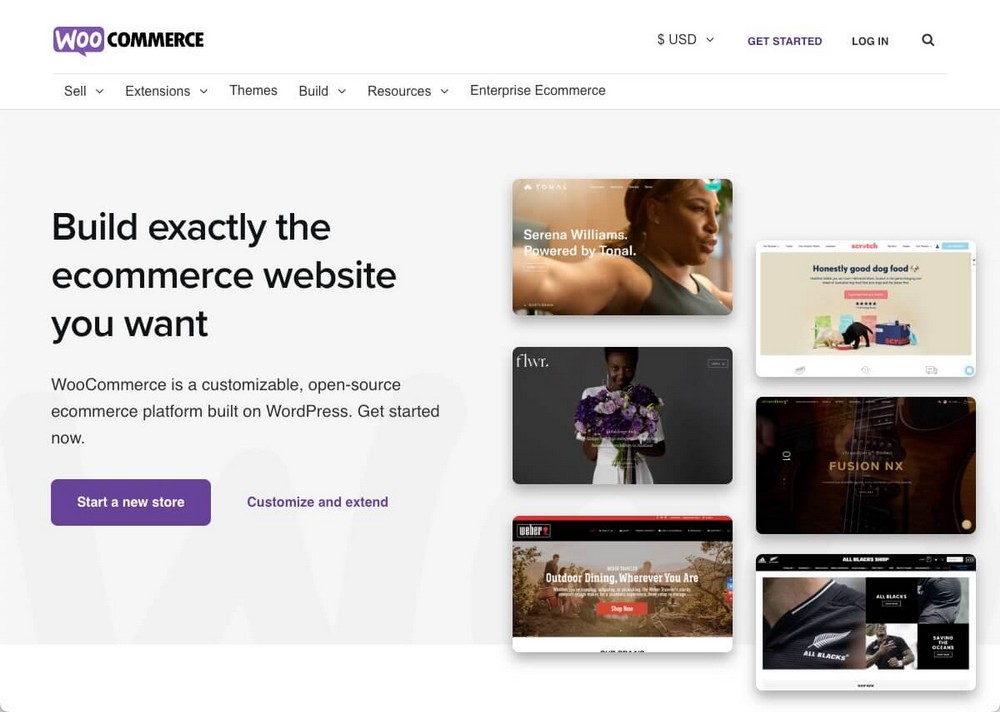The image size is (1000, 712).
Task: Click Start a new store
Action: point(130,502)
